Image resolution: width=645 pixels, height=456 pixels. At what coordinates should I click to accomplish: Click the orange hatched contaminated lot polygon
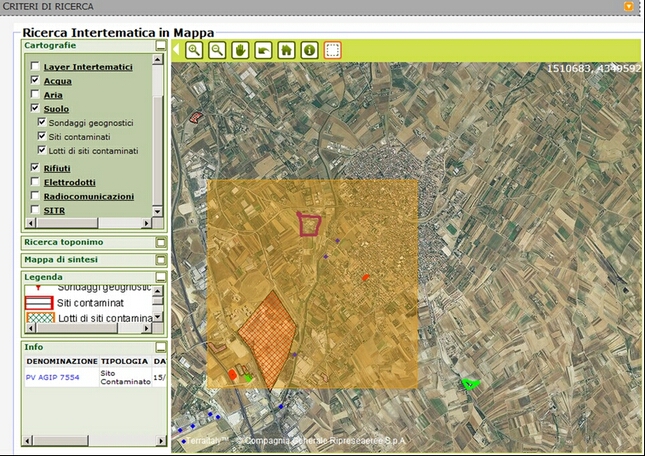[268, 339]
